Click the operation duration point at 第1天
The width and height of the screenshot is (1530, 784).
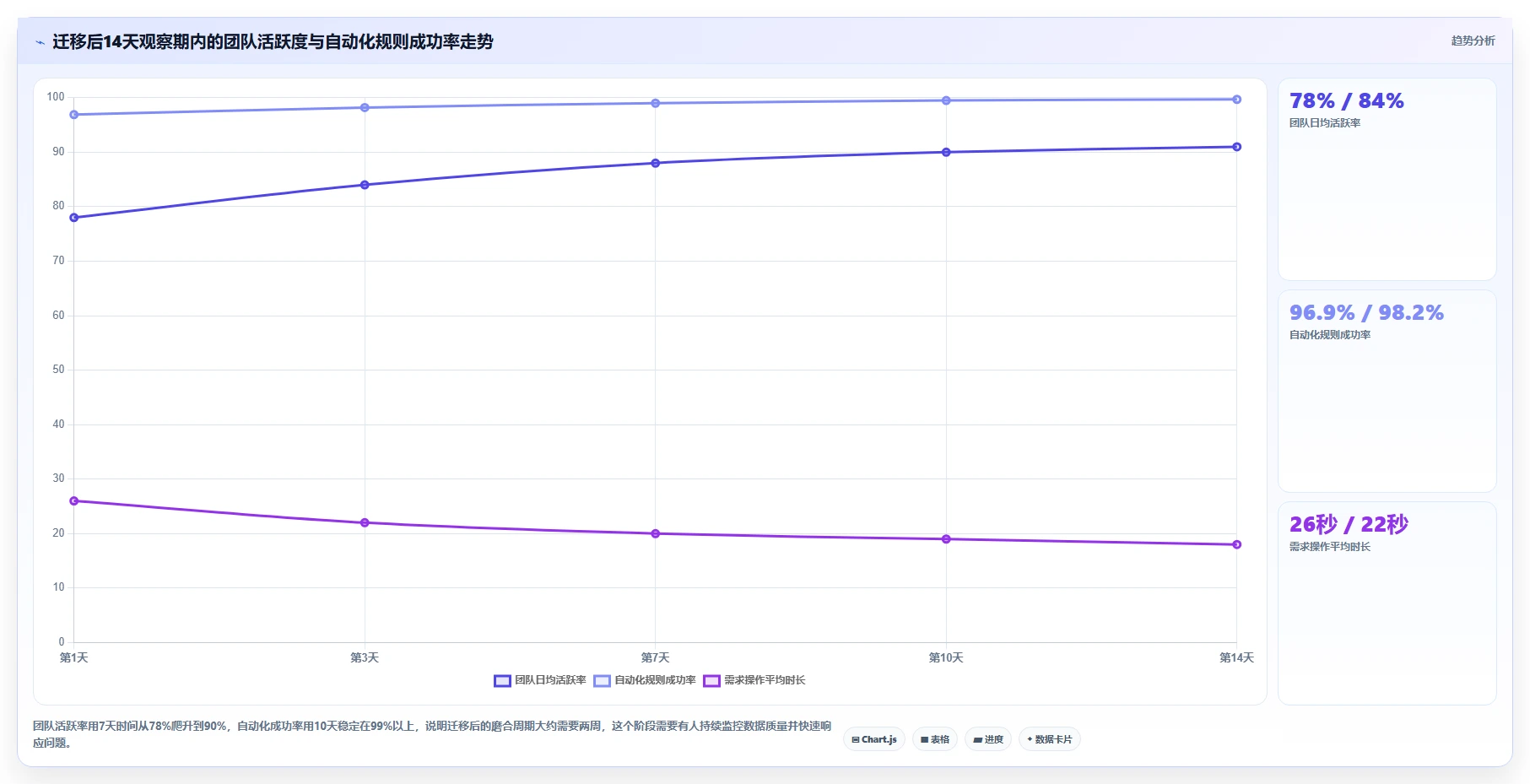point(74,501)
